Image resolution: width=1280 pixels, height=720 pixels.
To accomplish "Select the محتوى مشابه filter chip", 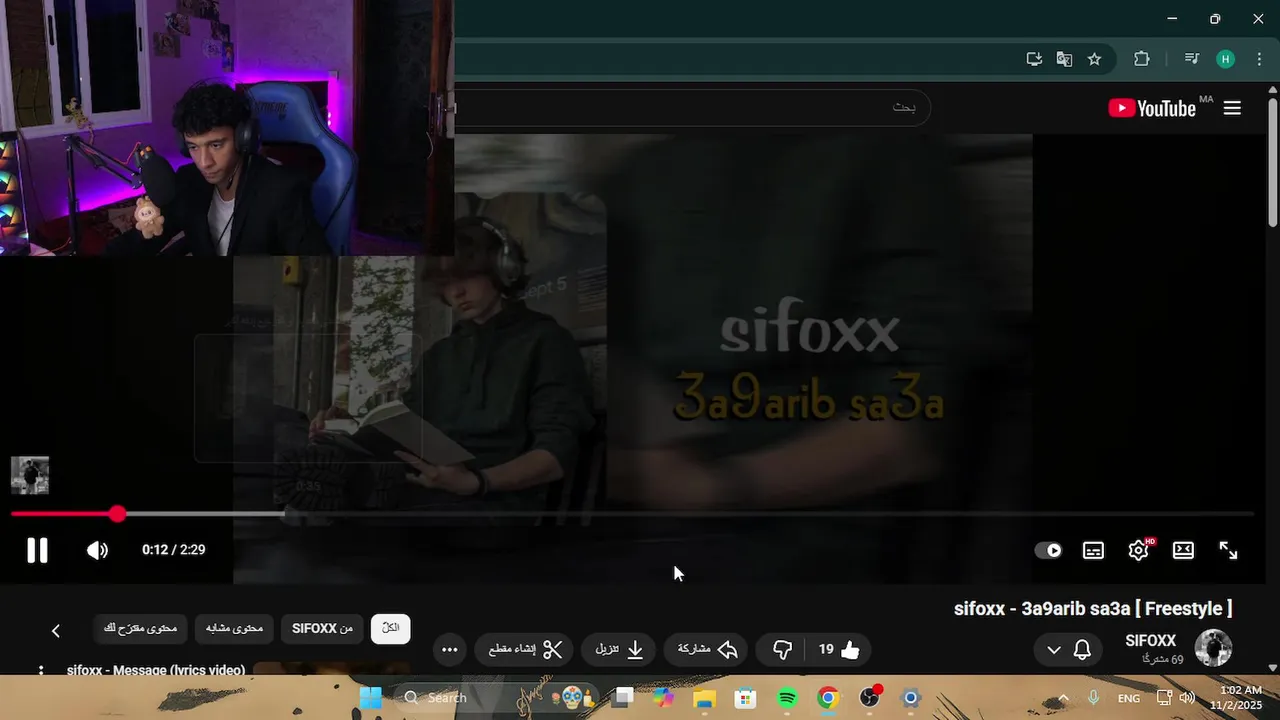I will click(x=234, y=628).
